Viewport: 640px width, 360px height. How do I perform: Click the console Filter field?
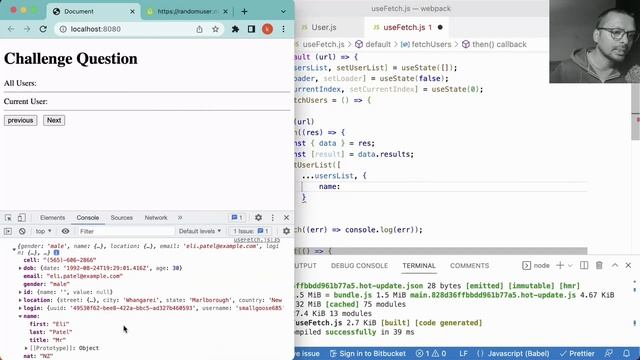tap(125, 231)
